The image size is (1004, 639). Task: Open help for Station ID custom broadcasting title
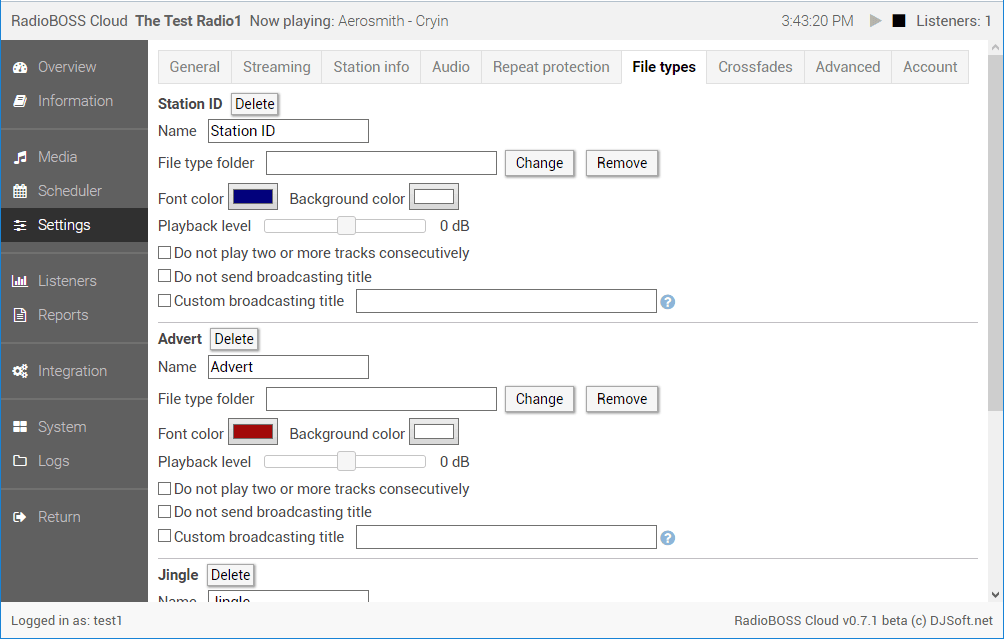667,301
